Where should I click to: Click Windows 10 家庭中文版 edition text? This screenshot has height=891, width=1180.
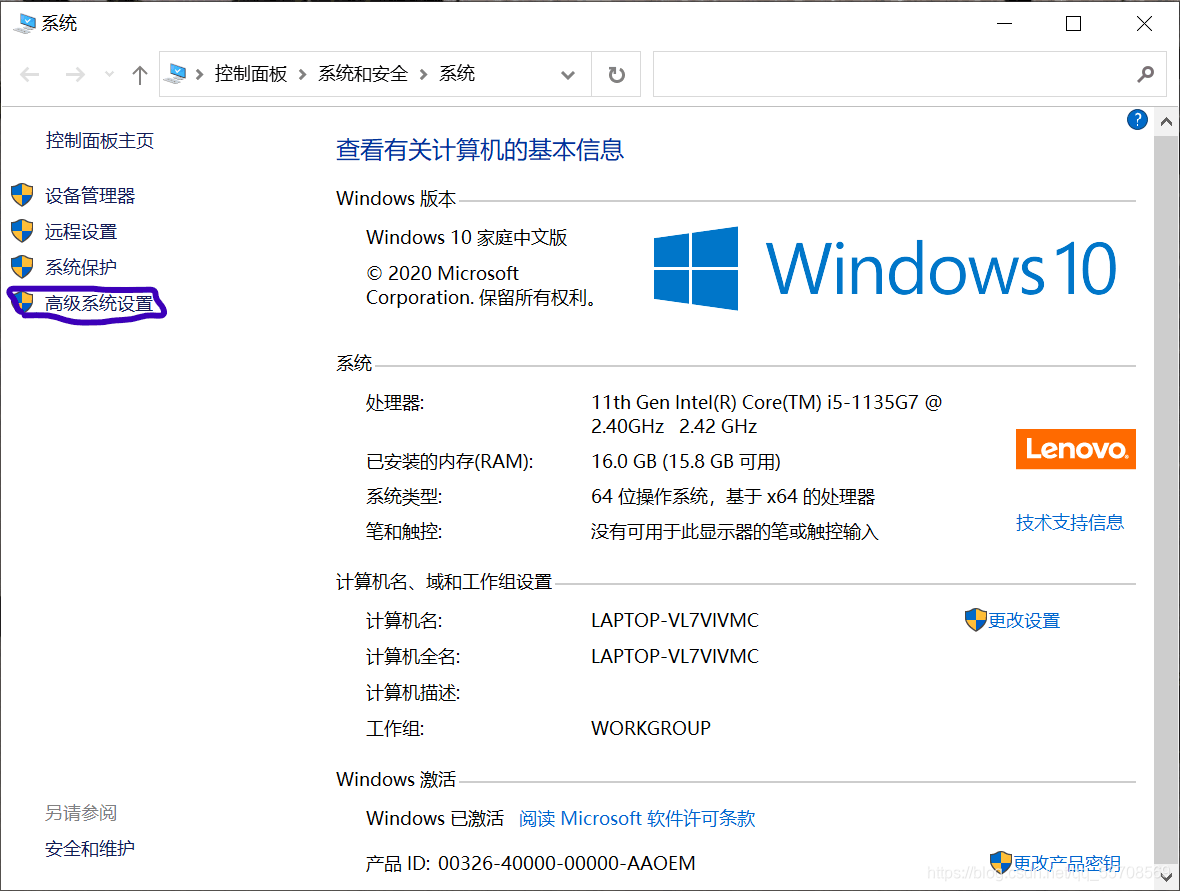click(x=467, y=238)
